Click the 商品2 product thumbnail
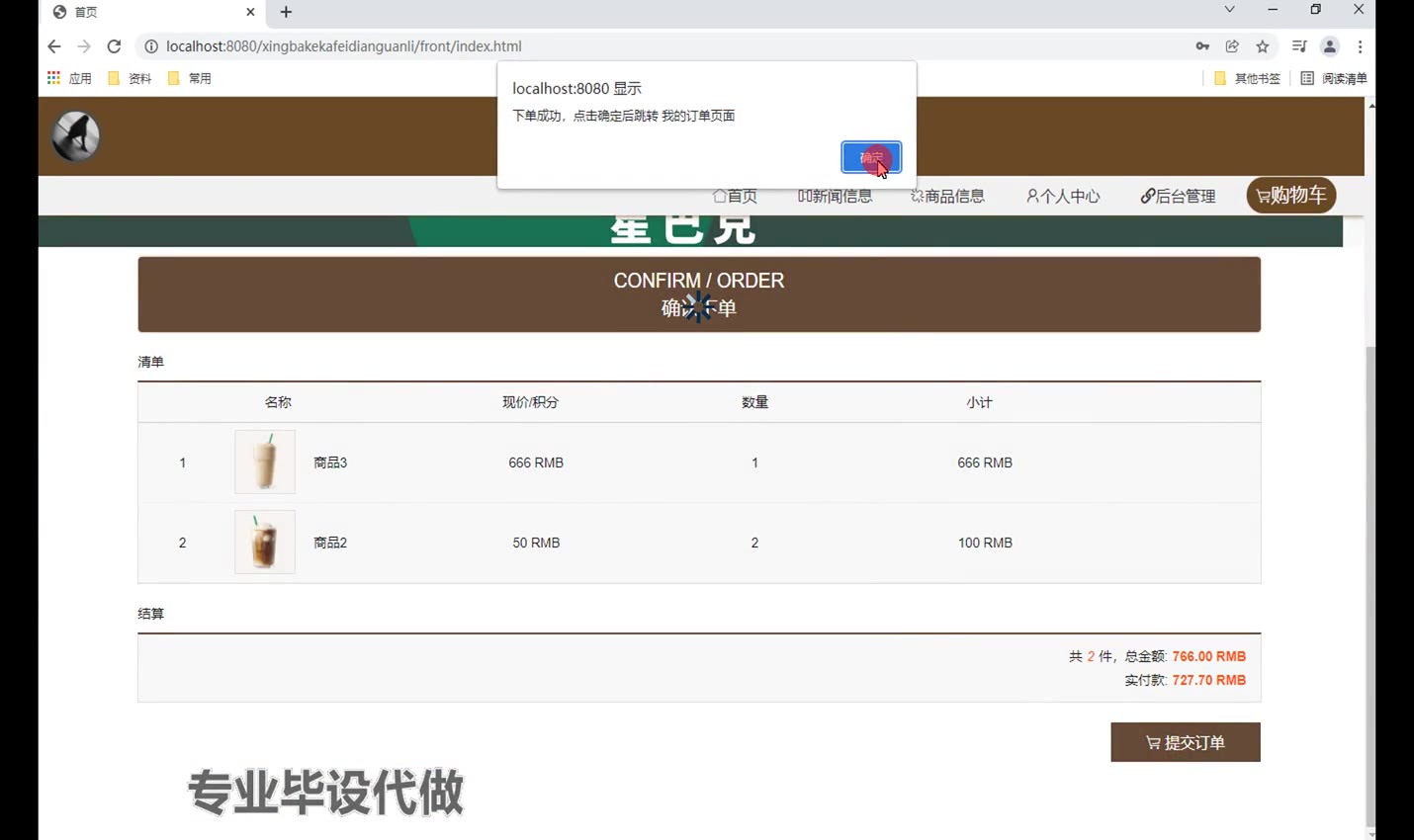 (265, 542)
